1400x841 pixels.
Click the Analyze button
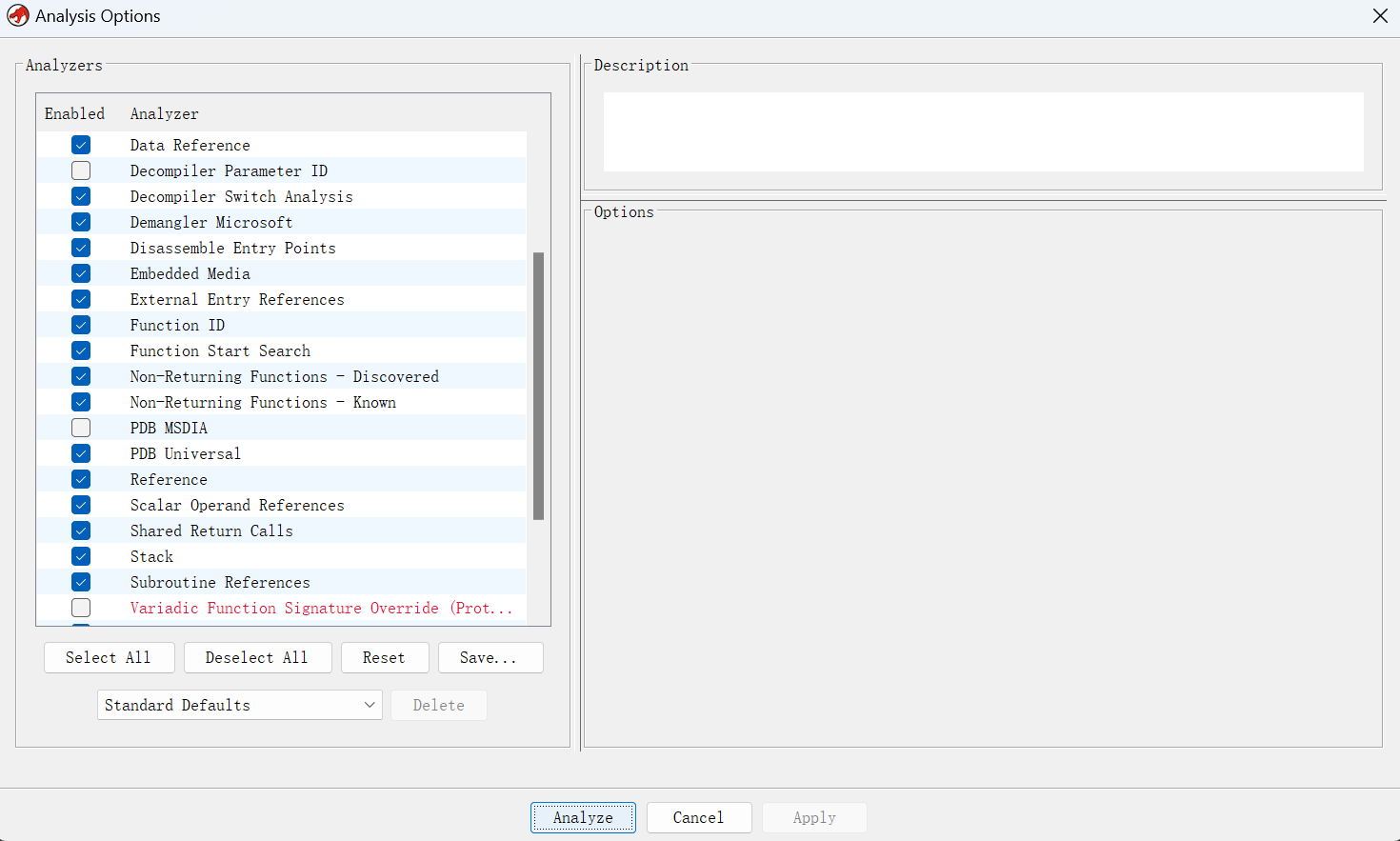tap(583, 817)
